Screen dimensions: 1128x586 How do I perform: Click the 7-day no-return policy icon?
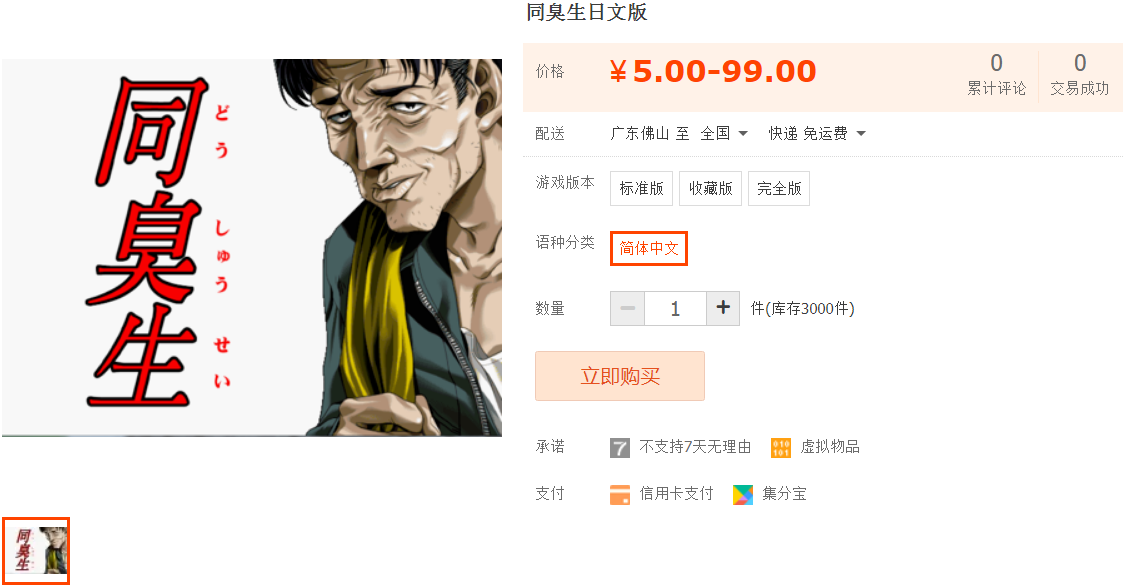tap(619, 448)
